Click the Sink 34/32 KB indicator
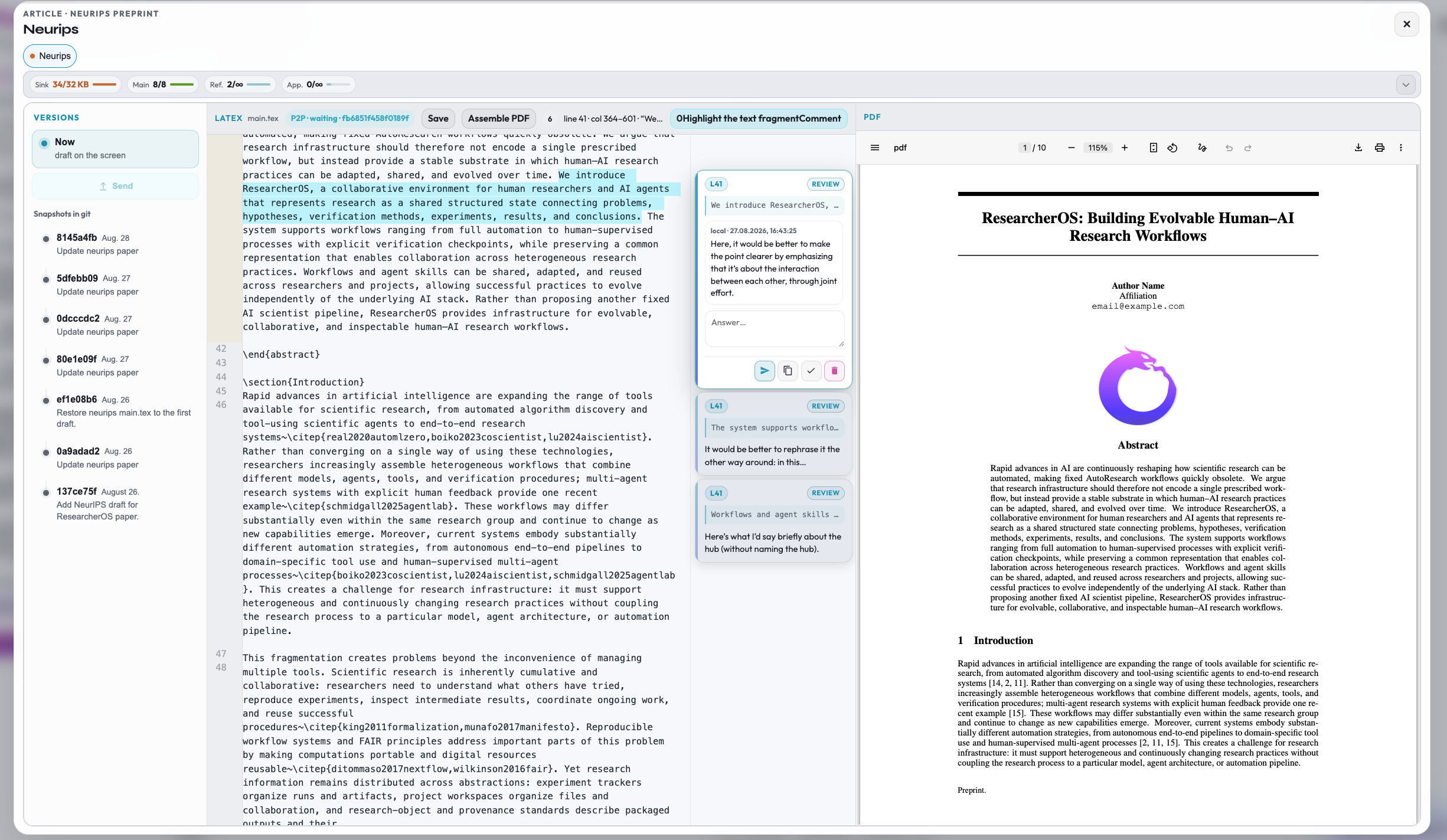1447x840 pixels. pos(75,84)
